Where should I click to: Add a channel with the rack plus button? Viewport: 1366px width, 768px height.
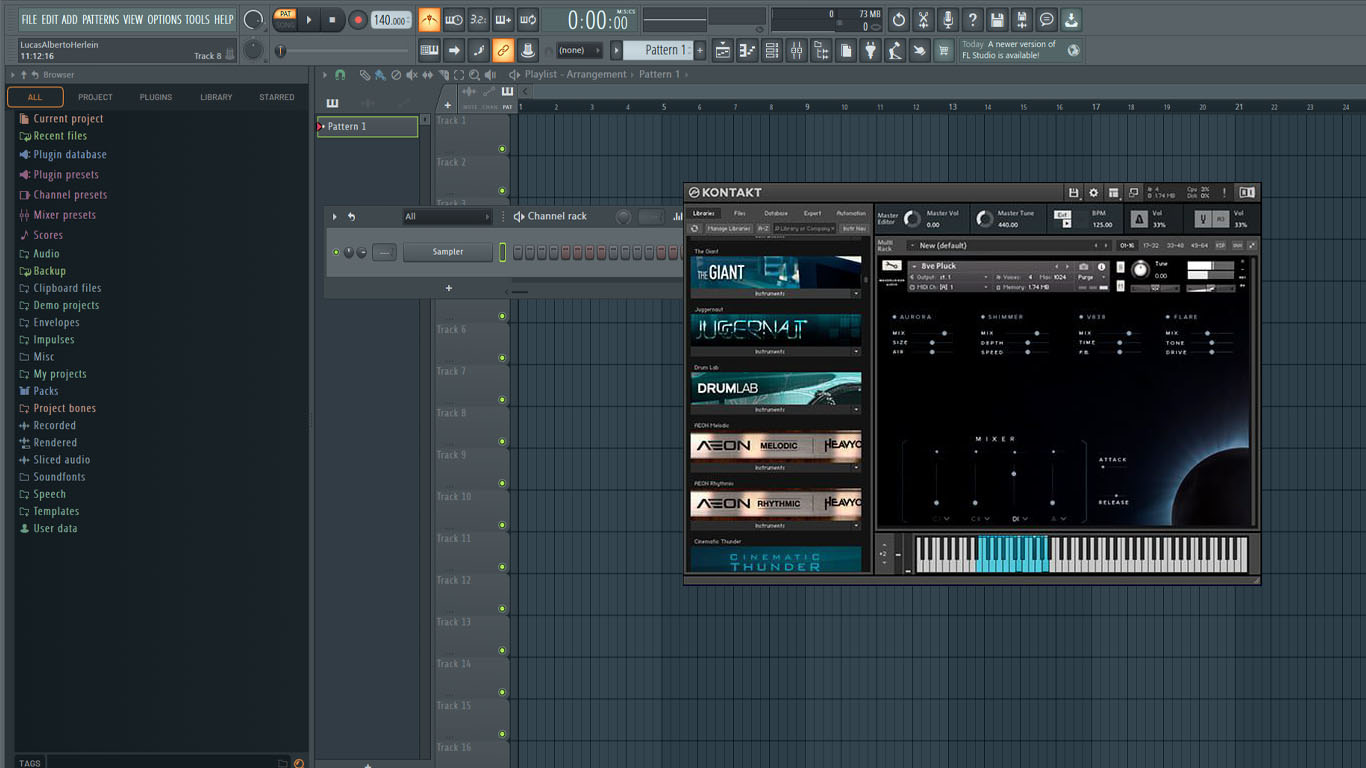click(449, 288)
